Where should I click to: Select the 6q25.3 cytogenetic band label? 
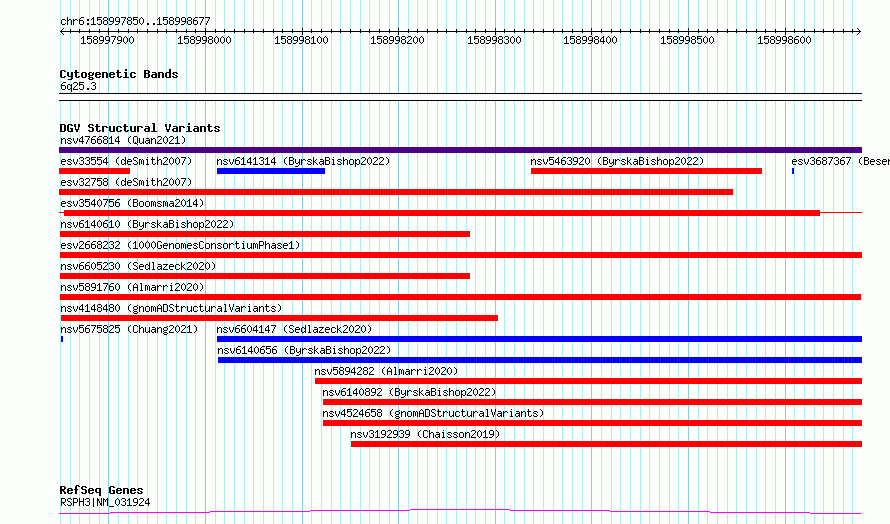click(x=78, y=86)
